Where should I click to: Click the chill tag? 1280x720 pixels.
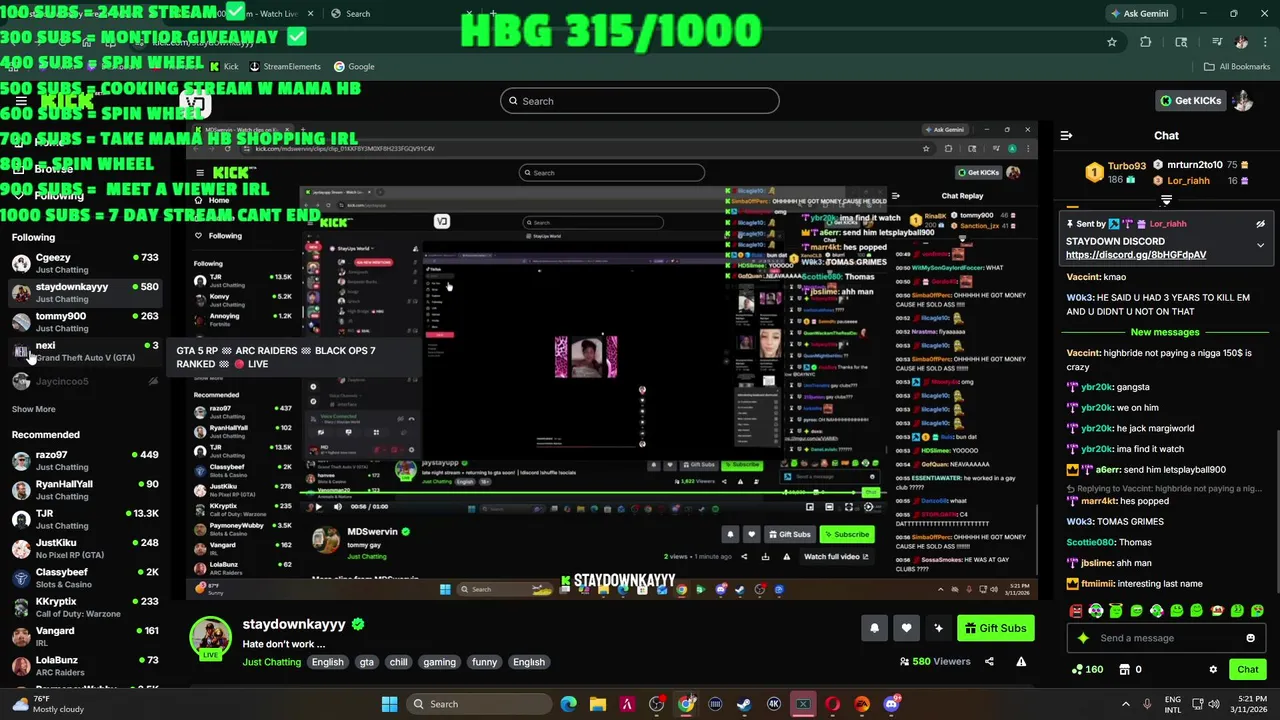coord(398,662)
